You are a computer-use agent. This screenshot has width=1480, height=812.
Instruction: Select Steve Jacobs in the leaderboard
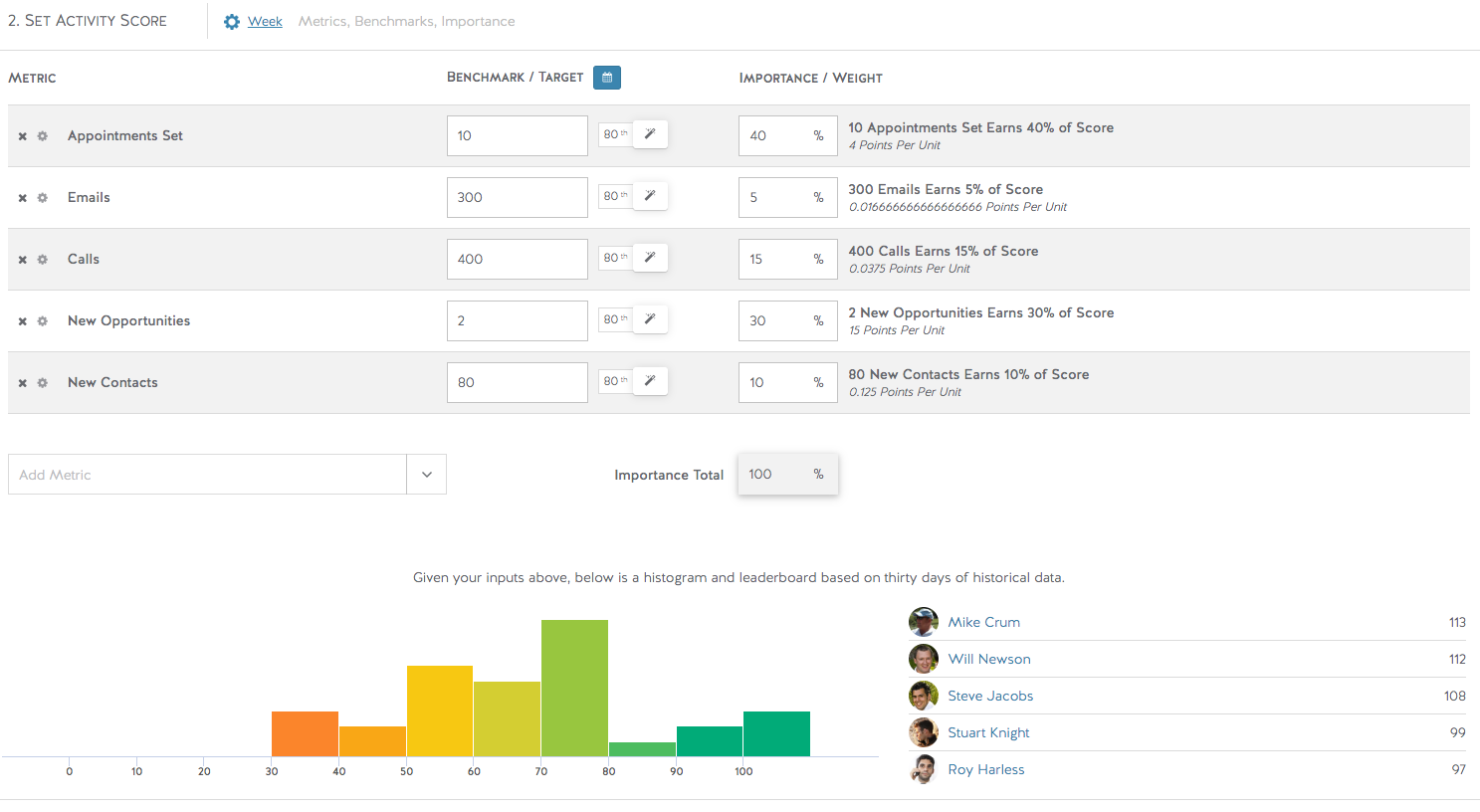pos(990,697)
